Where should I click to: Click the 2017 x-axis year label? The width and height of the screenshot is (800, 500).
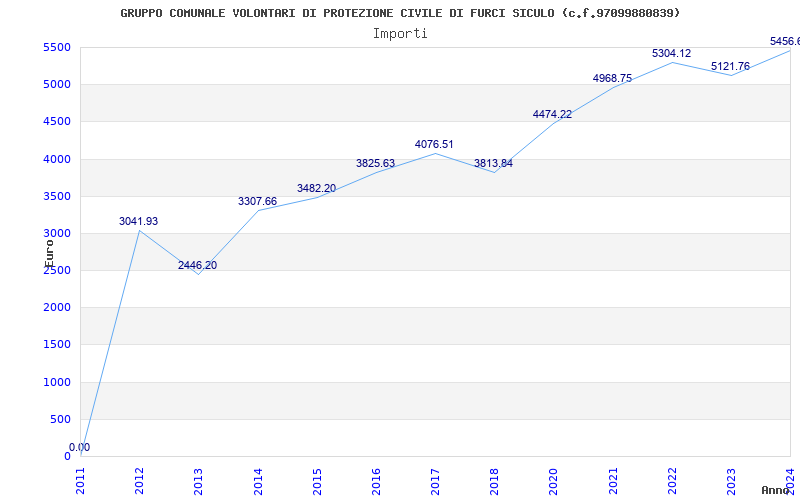(435, 481)
